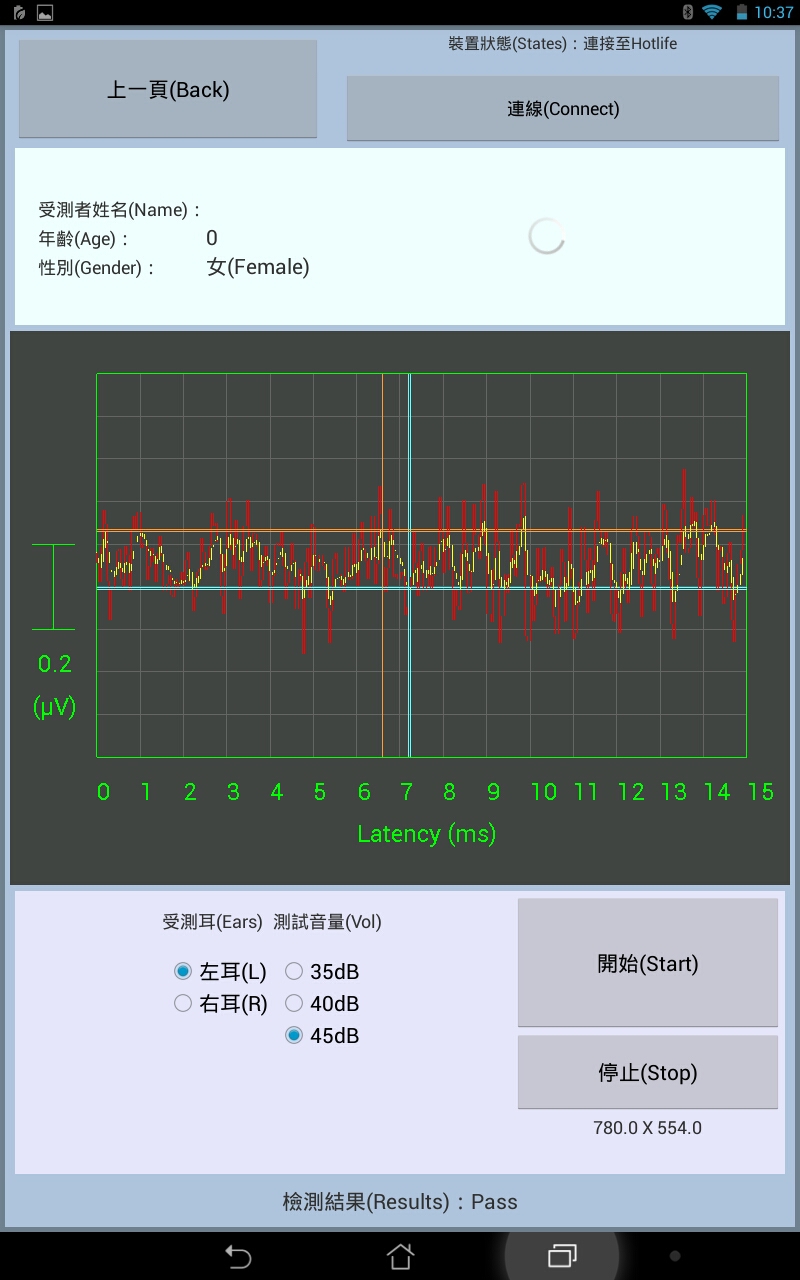Choose the 40dB test volume
The height and width of the screenshot is (1280, 800).
(x=322, y=1004)
